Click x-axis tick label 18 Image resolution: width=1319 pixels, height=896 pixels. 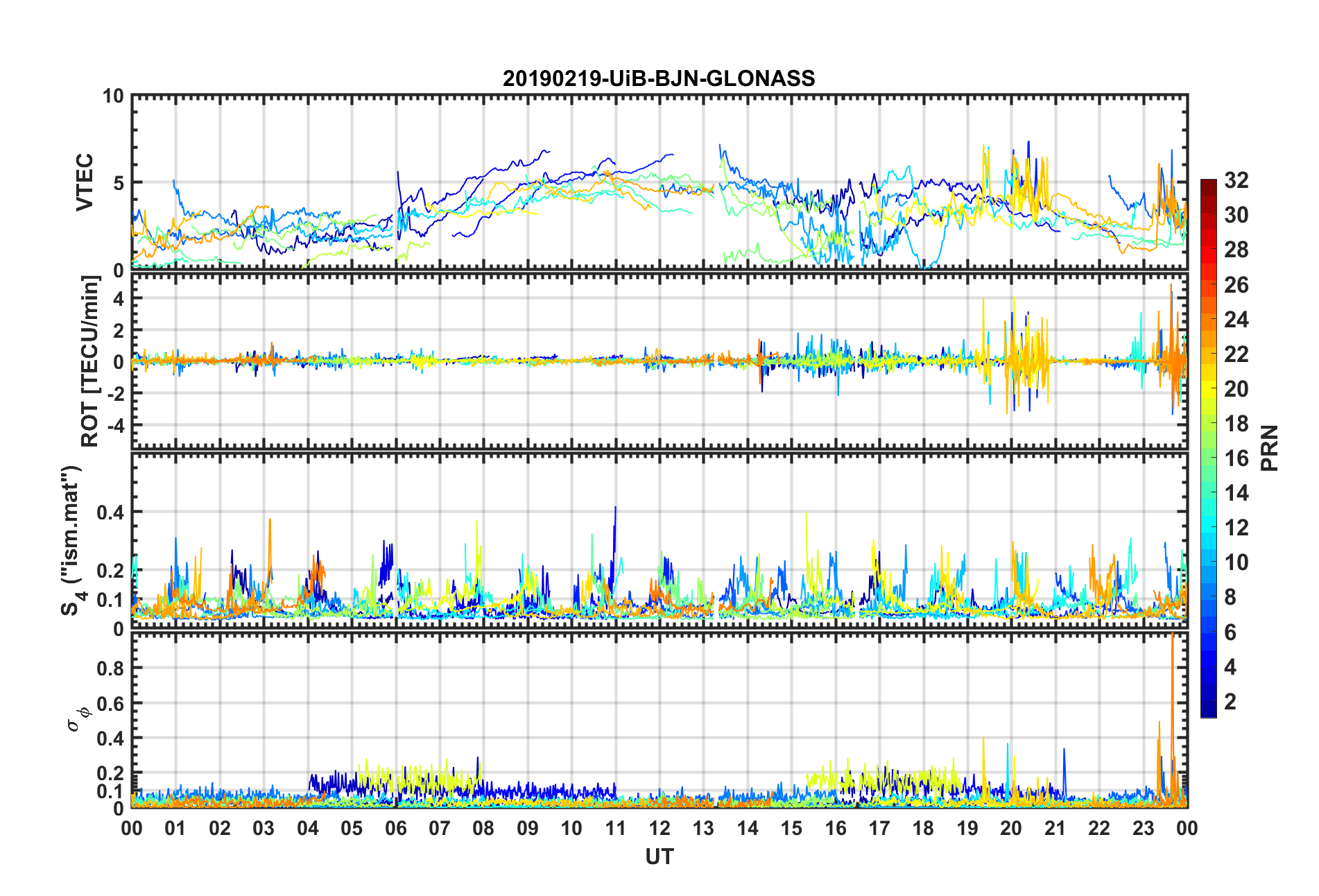(x=923, y=828)
